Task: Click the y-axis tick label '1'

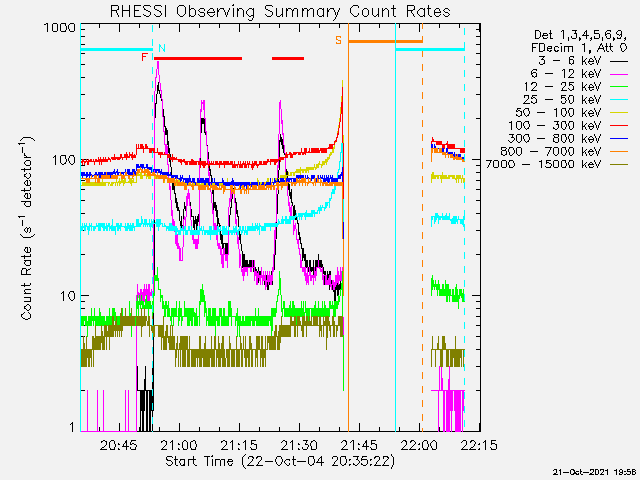Action: tap(72, 427)
